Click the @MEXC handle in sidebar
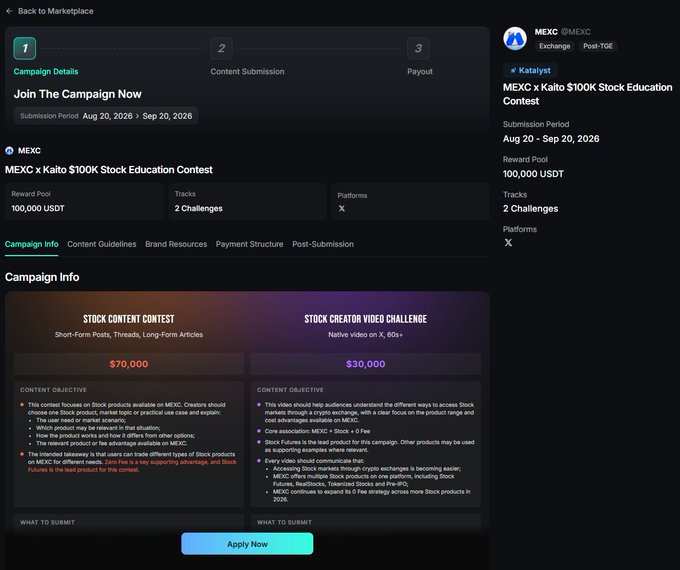 575,32
